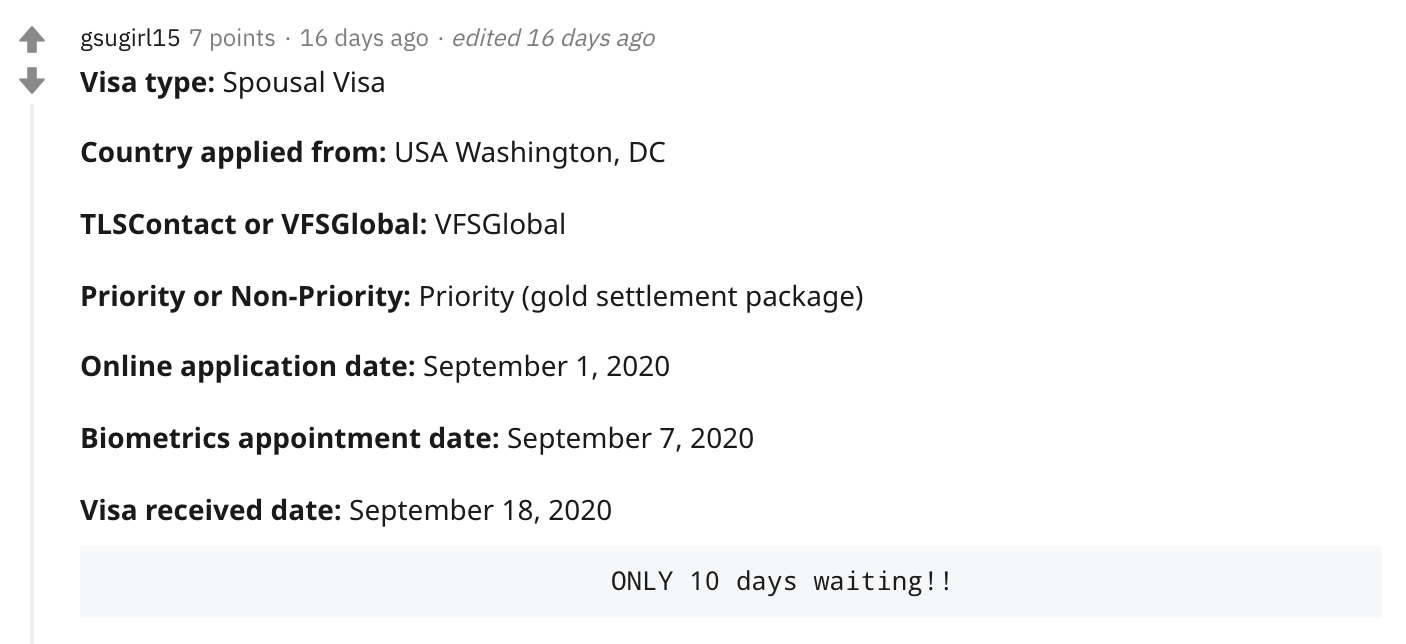
Task: Click the September 1, 2020 date
Action: [546, 366]
